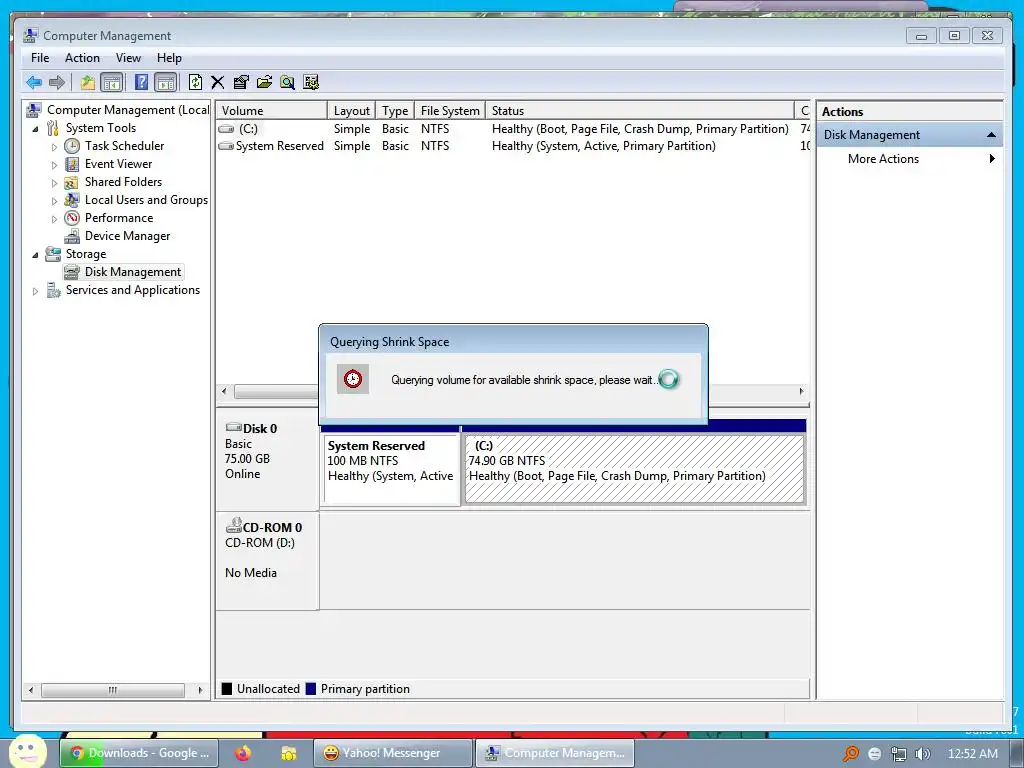Expand the Shared Folders node

click(54, 183)
